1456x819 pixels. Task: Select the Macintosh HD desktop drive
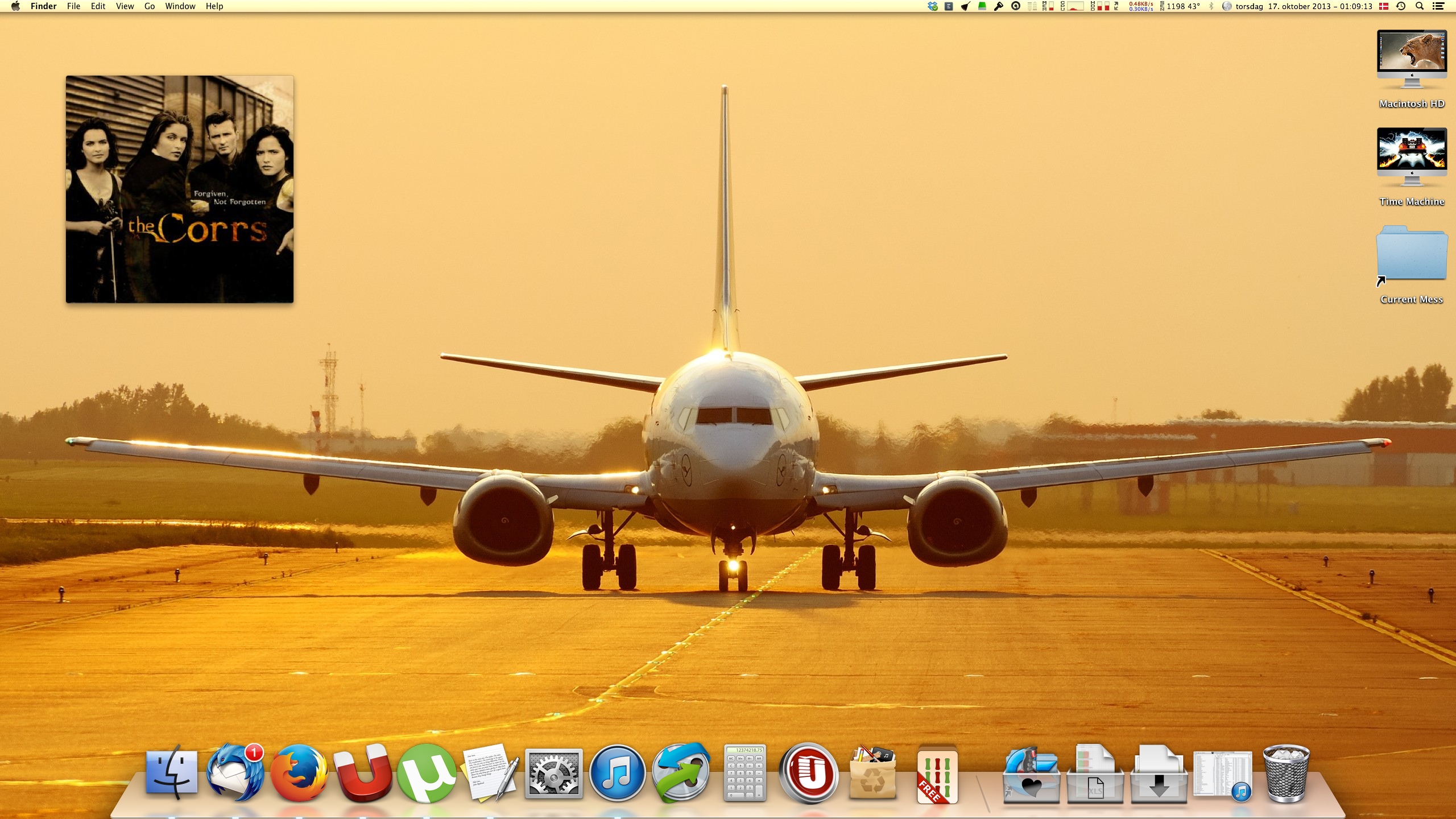pyautogui.click(x=1412, y=60)
